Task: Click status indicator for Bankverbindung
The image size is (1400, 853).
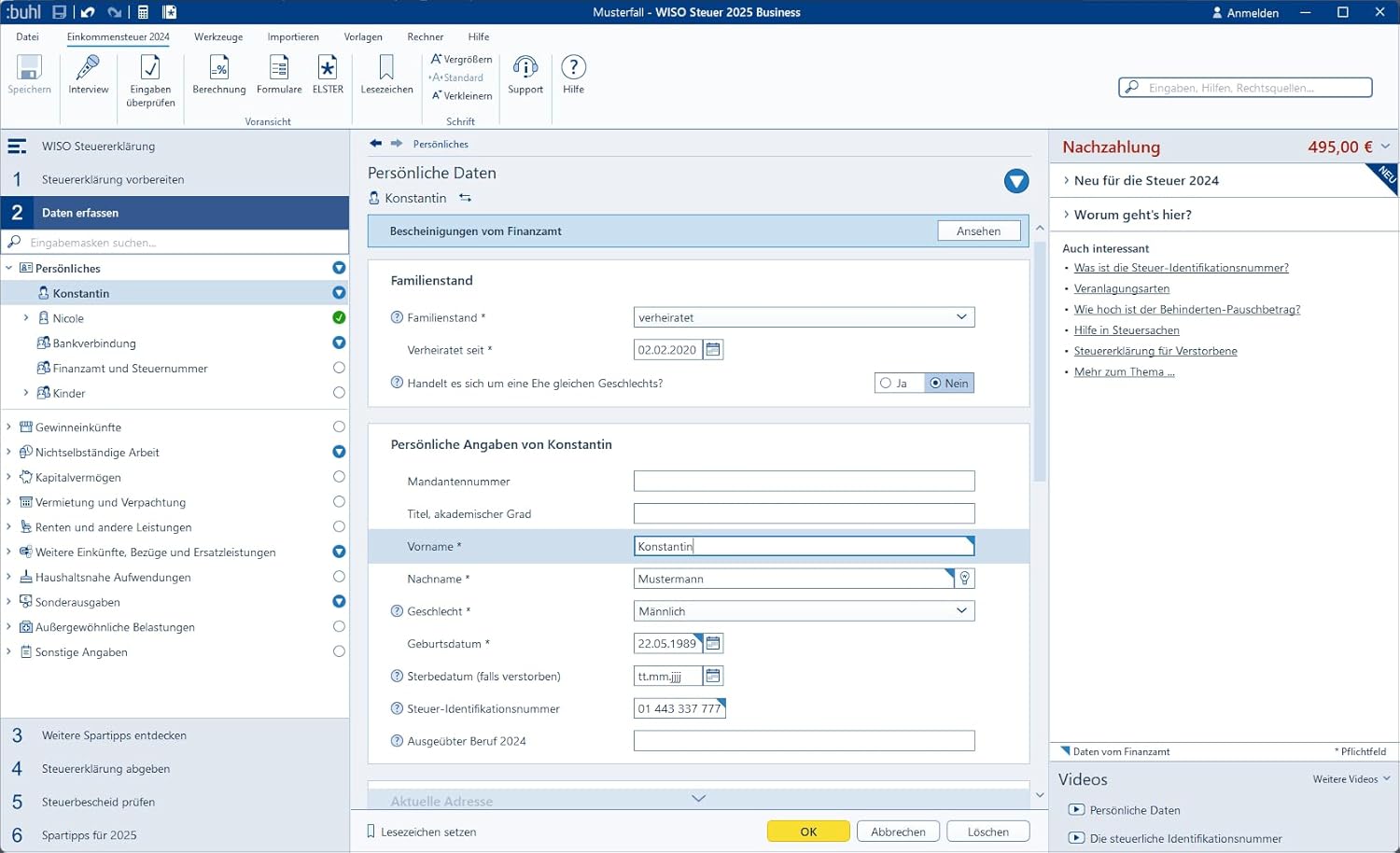Action: [x=339, y=343]
